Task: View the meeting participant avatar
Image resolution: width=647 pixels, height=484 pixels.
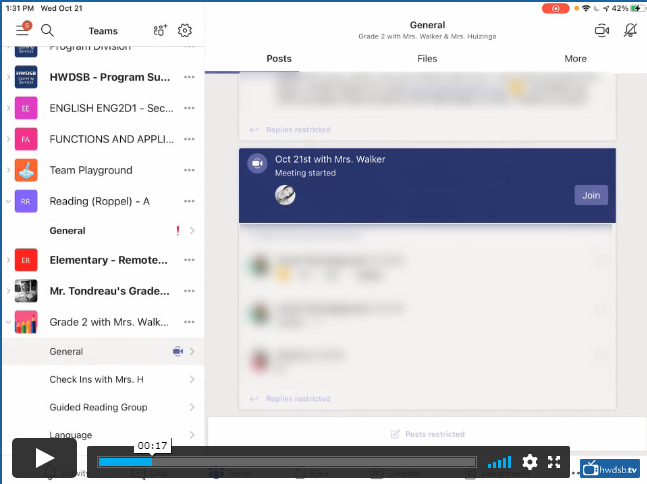Action: [x=285, y=195]
